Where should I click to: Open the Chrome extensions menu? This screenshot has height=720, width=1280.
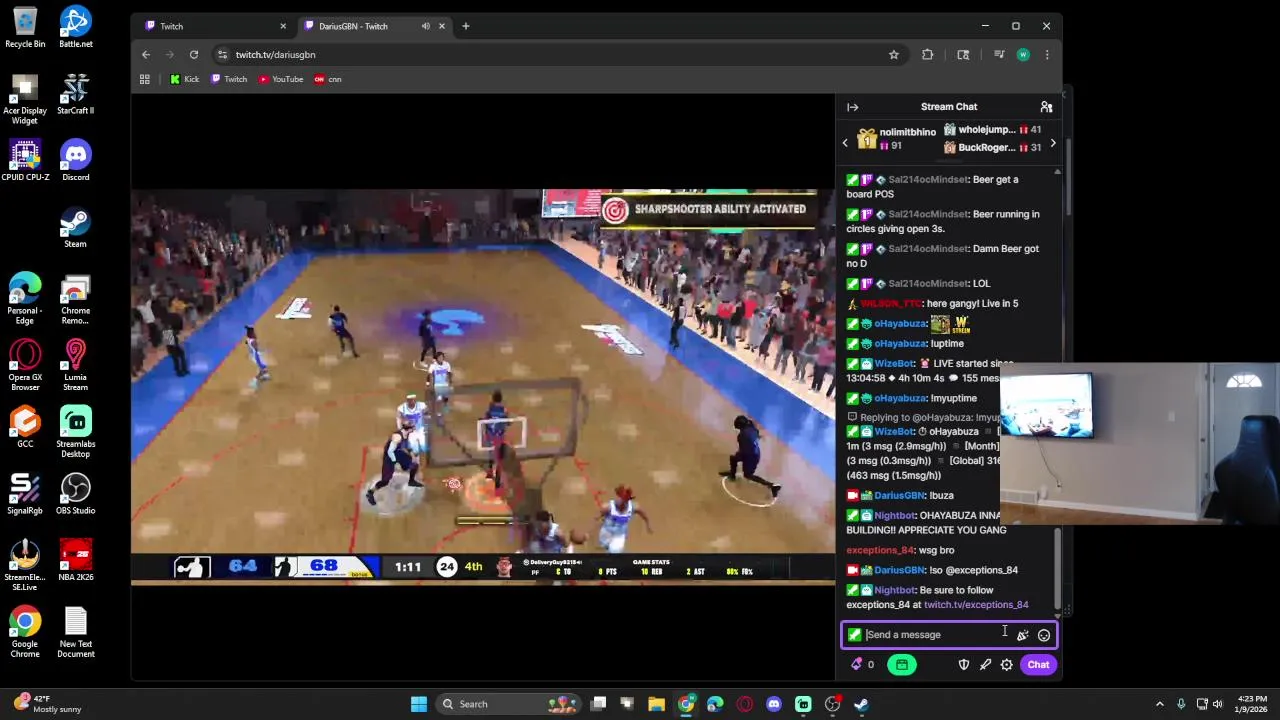coord(927,54)
